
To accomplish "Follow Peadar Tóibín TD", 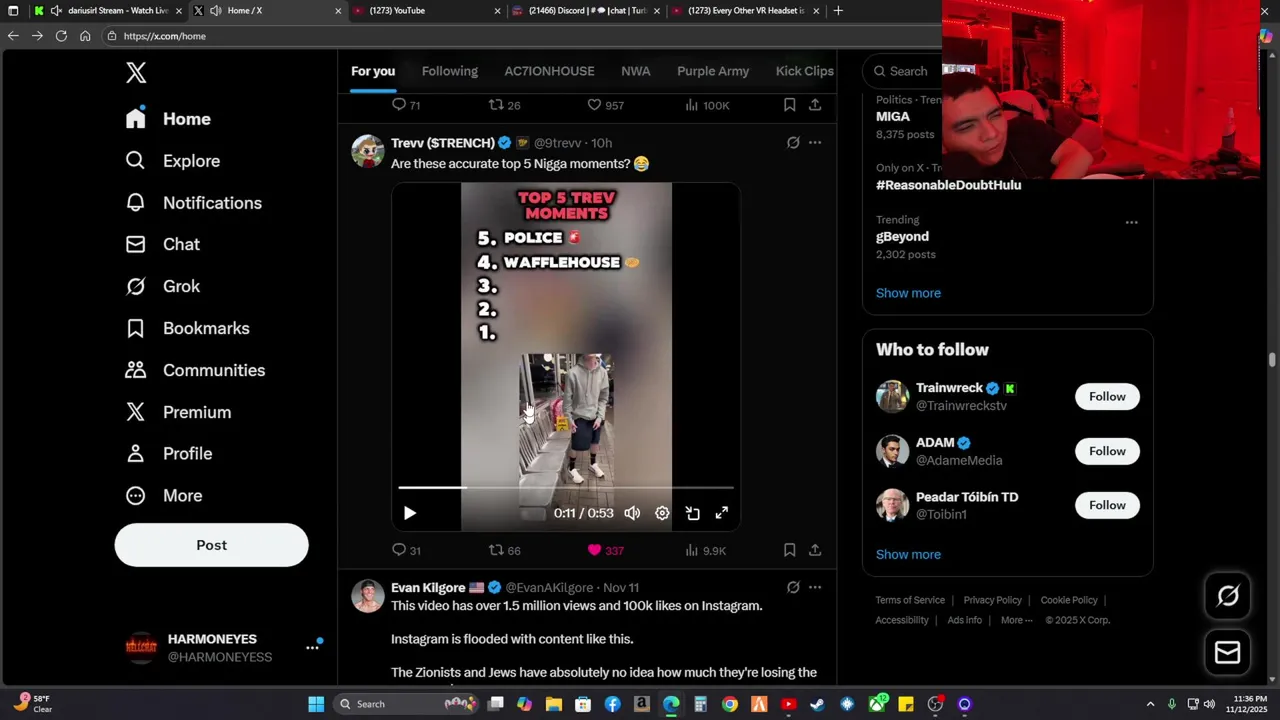I will click(1107, 505).
